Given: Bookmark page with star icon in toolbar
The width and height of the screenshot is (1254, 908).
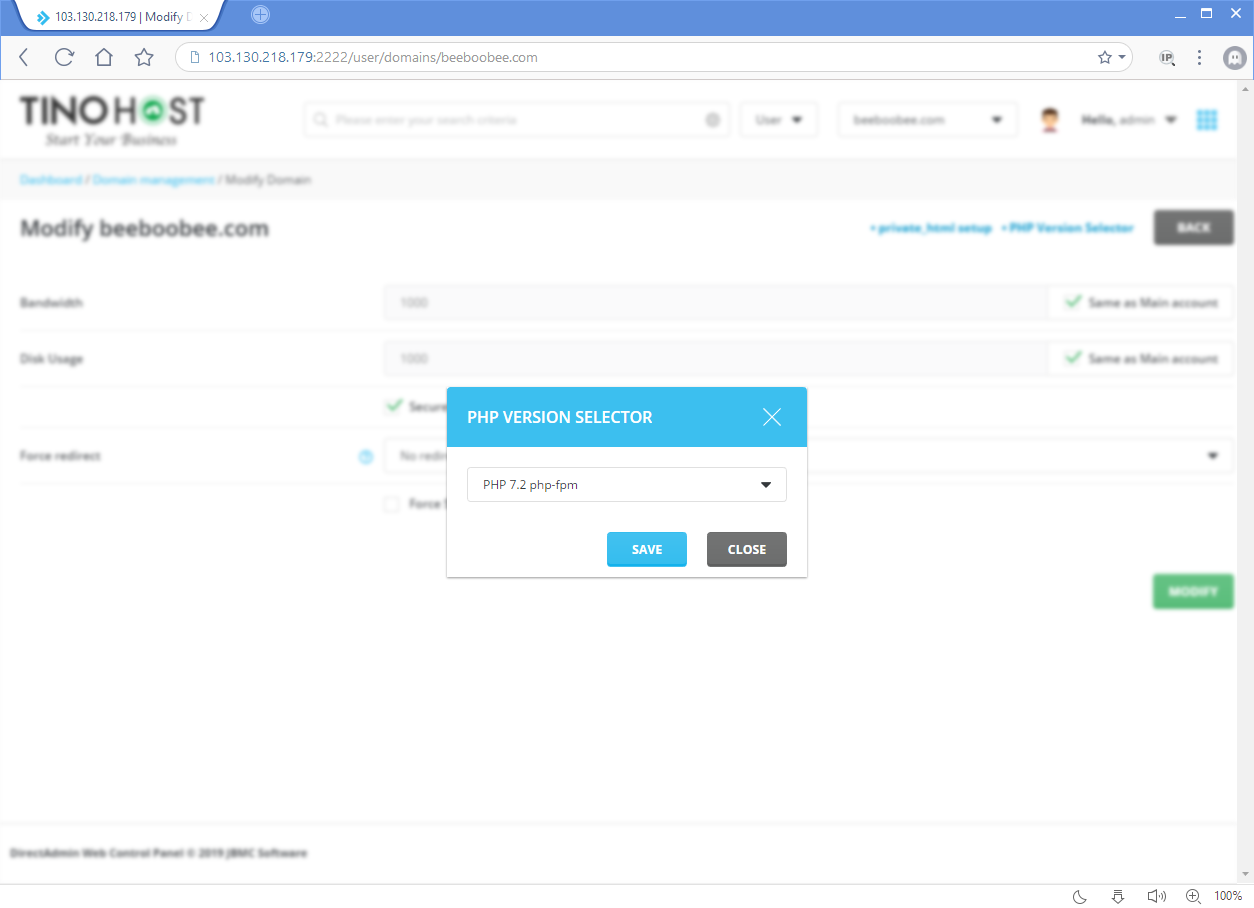Looking at the screenshot, I should [144, 58].
